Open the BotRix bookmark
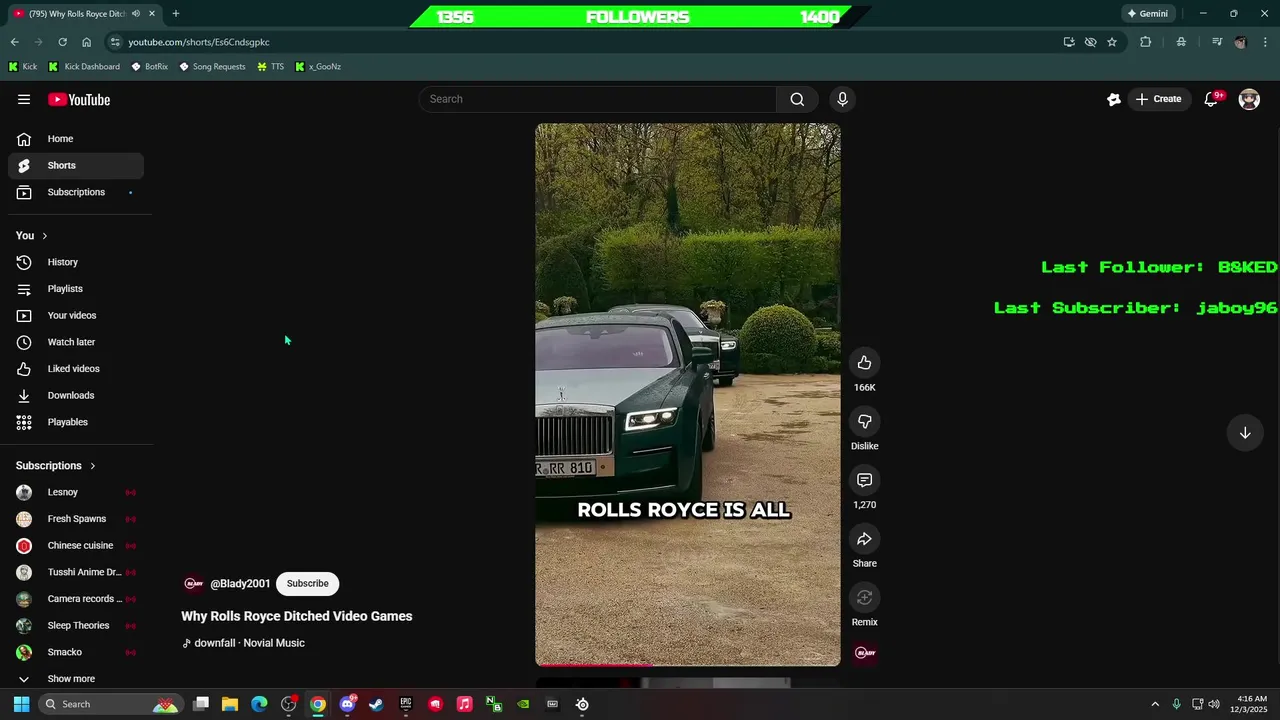 click(149, 67)
